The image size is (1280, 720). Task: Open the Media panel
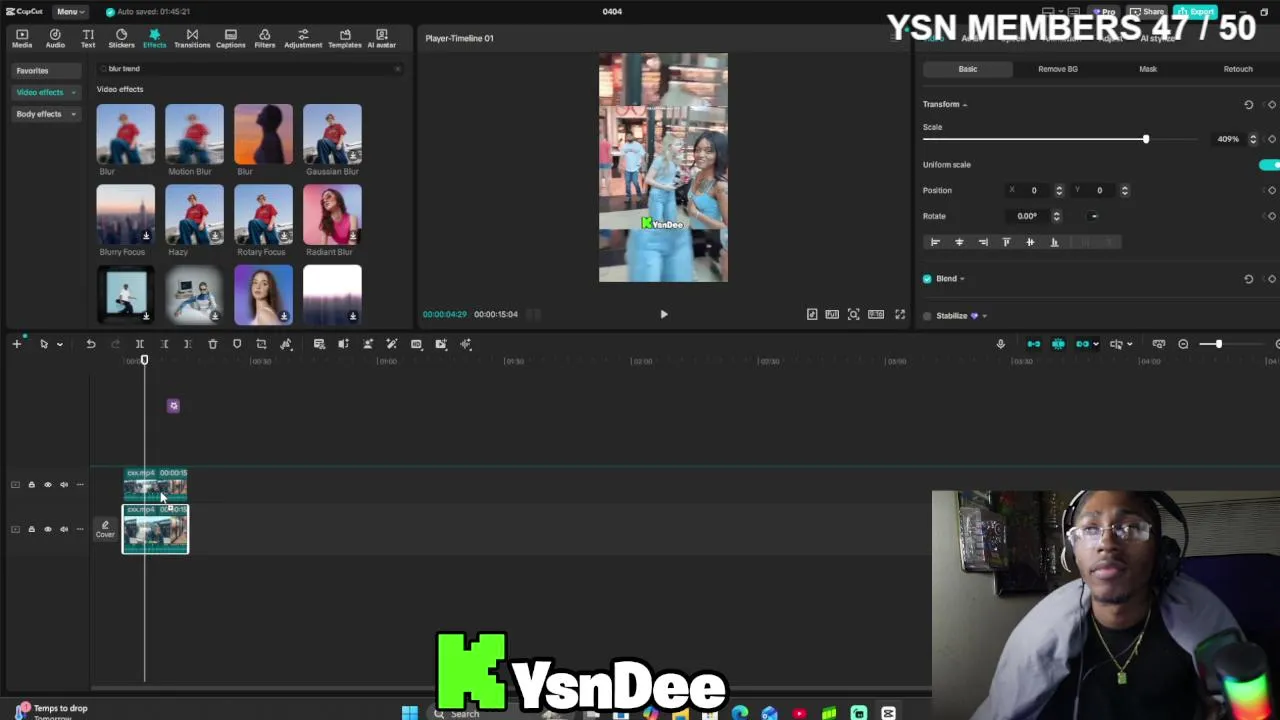(x=21, y=38)
